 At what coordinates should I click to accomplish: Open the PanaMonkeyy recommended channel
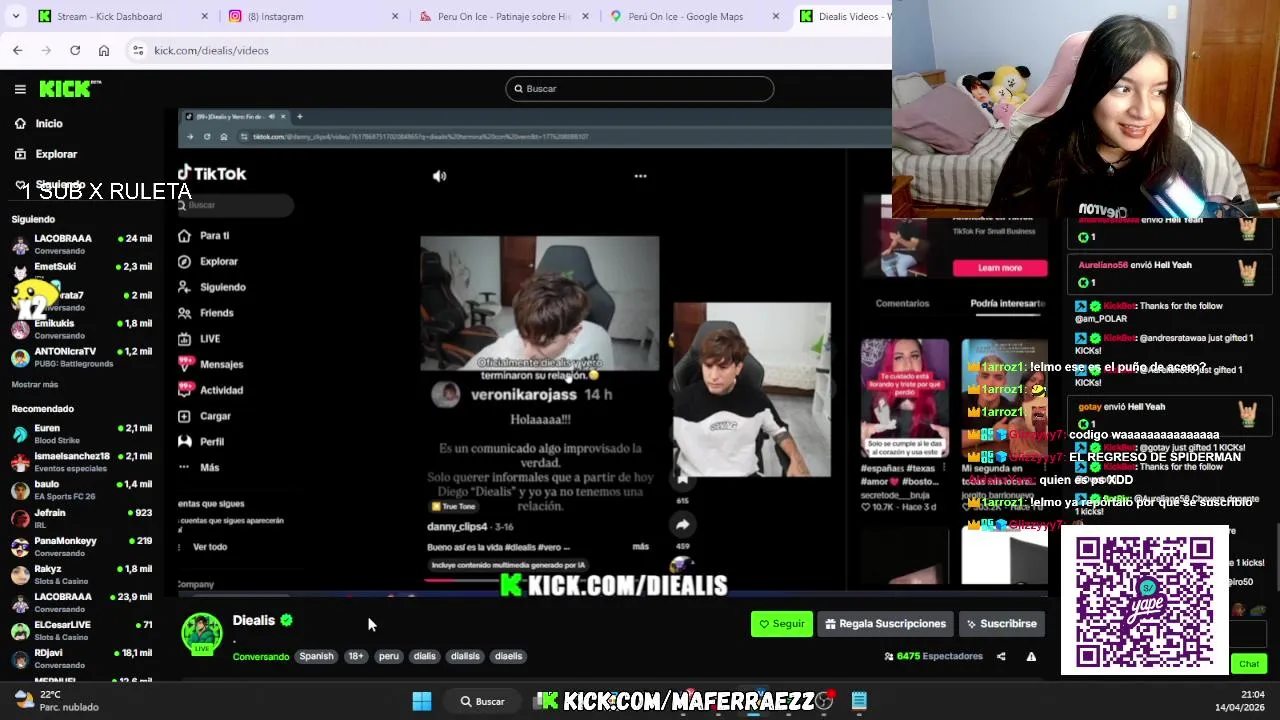82,546
